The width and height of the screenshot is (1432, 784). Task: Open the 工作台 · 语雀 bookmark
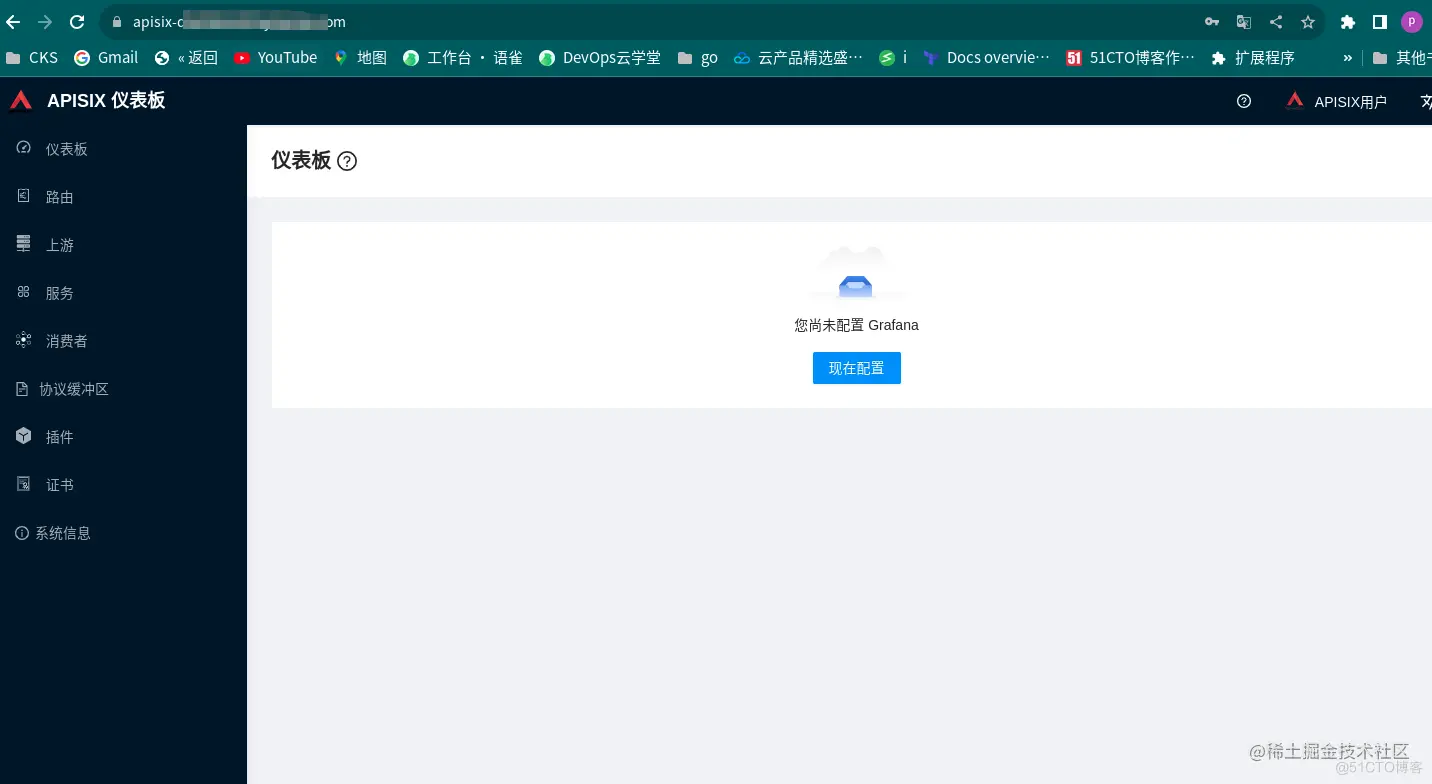(463, 58)
